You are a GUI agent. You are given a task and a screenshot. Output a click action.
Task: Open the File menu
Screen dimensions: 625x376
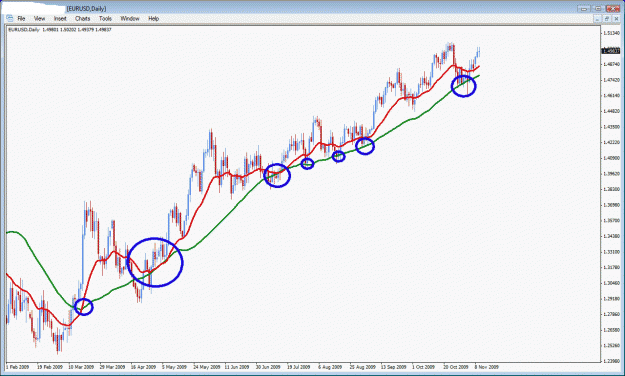pyautogui.click(x=21, y=18)
